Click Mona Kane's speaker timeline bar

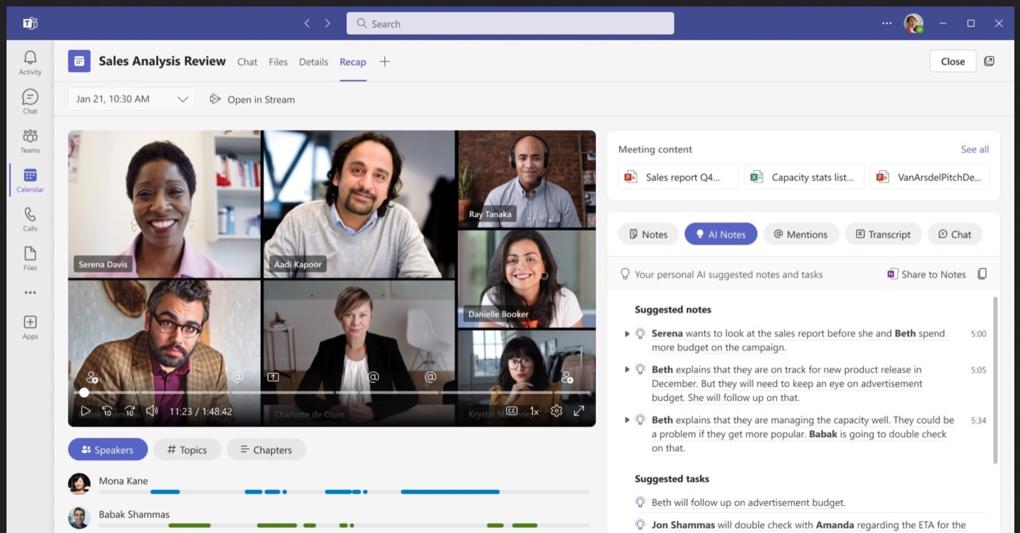click(343, 492)
